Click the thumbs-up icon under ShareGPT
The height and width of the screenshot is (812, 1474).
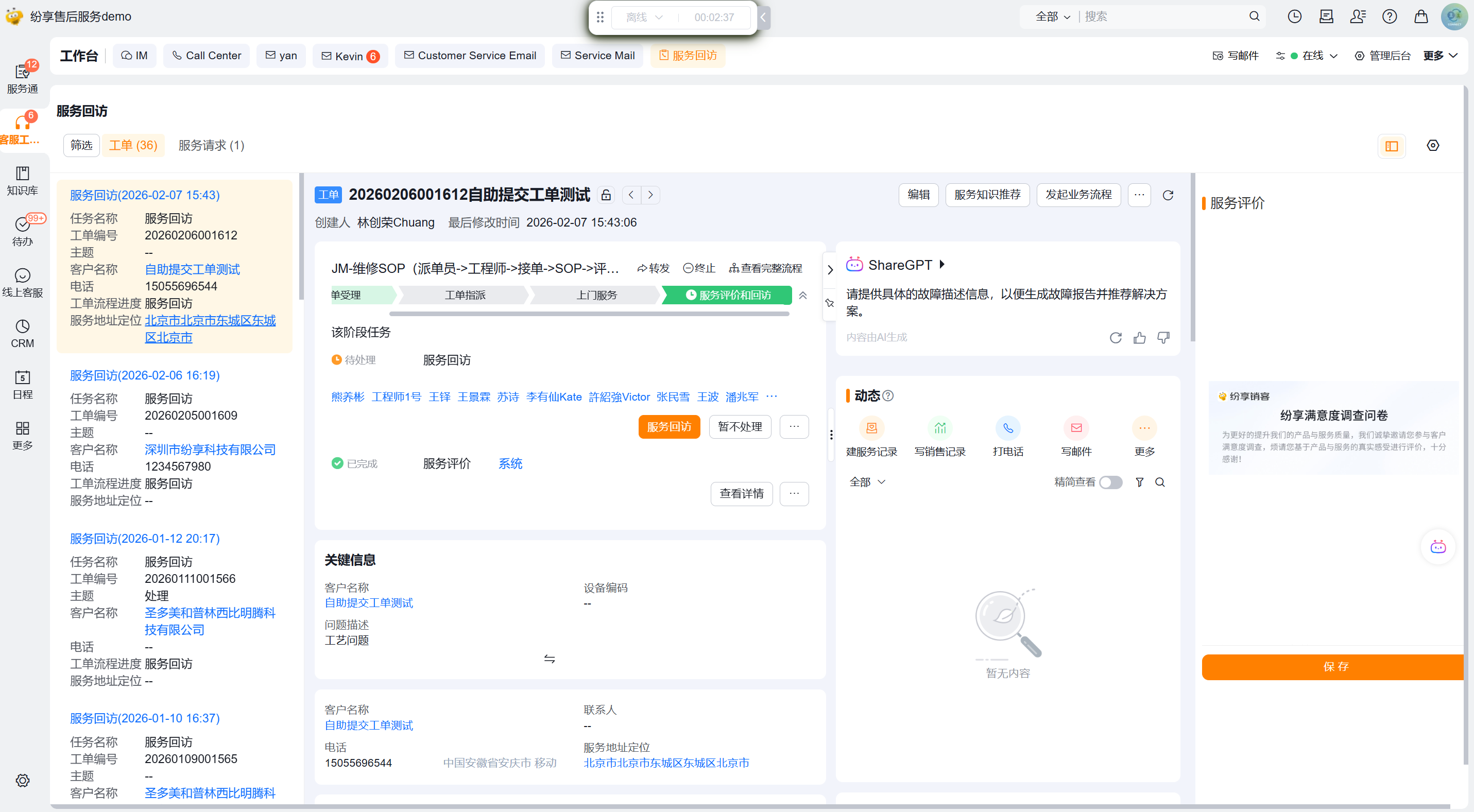pyautogui.click(x=1139, y=338)
